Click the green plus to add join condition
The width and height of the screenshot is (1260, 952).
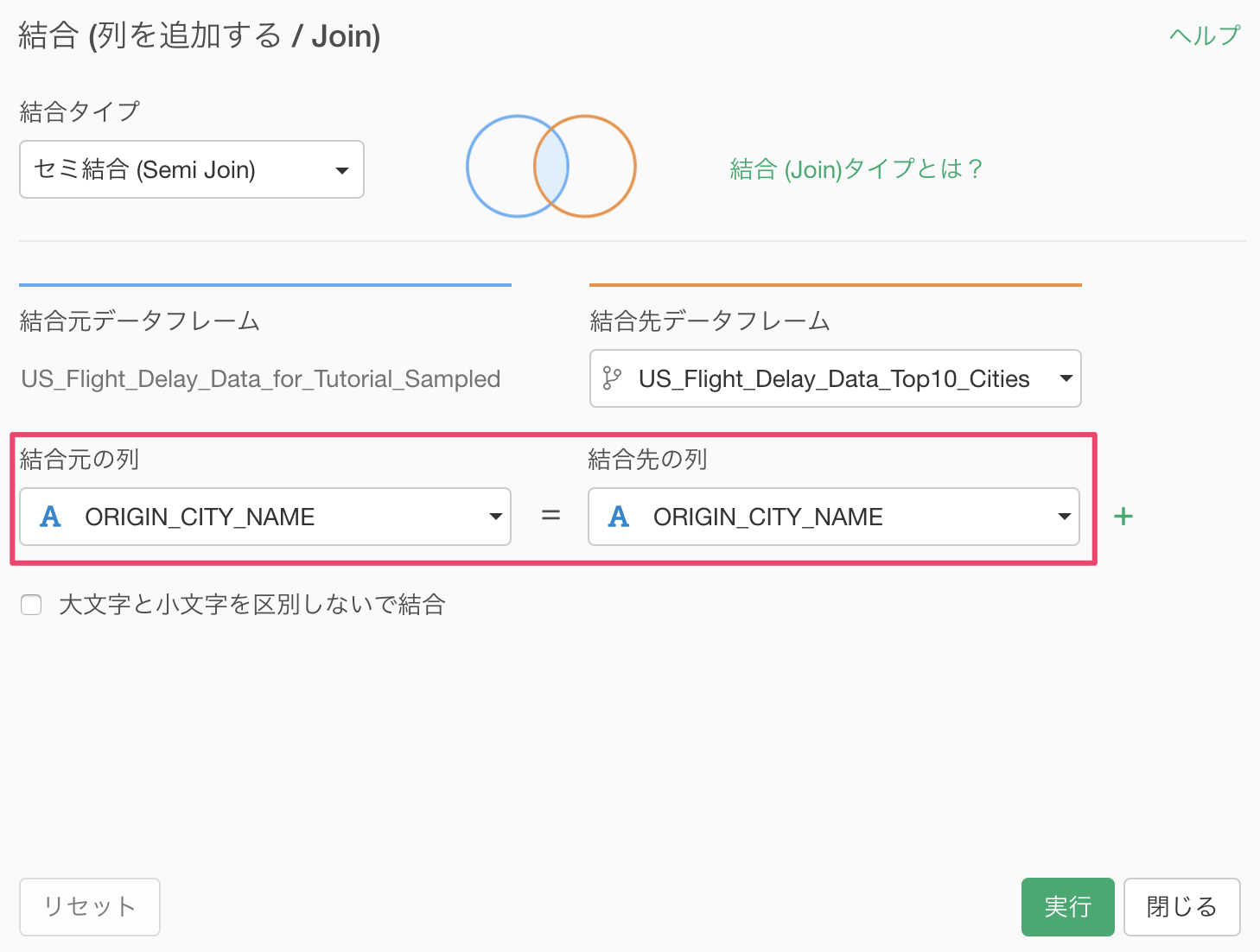click(x=1123, y=517)
